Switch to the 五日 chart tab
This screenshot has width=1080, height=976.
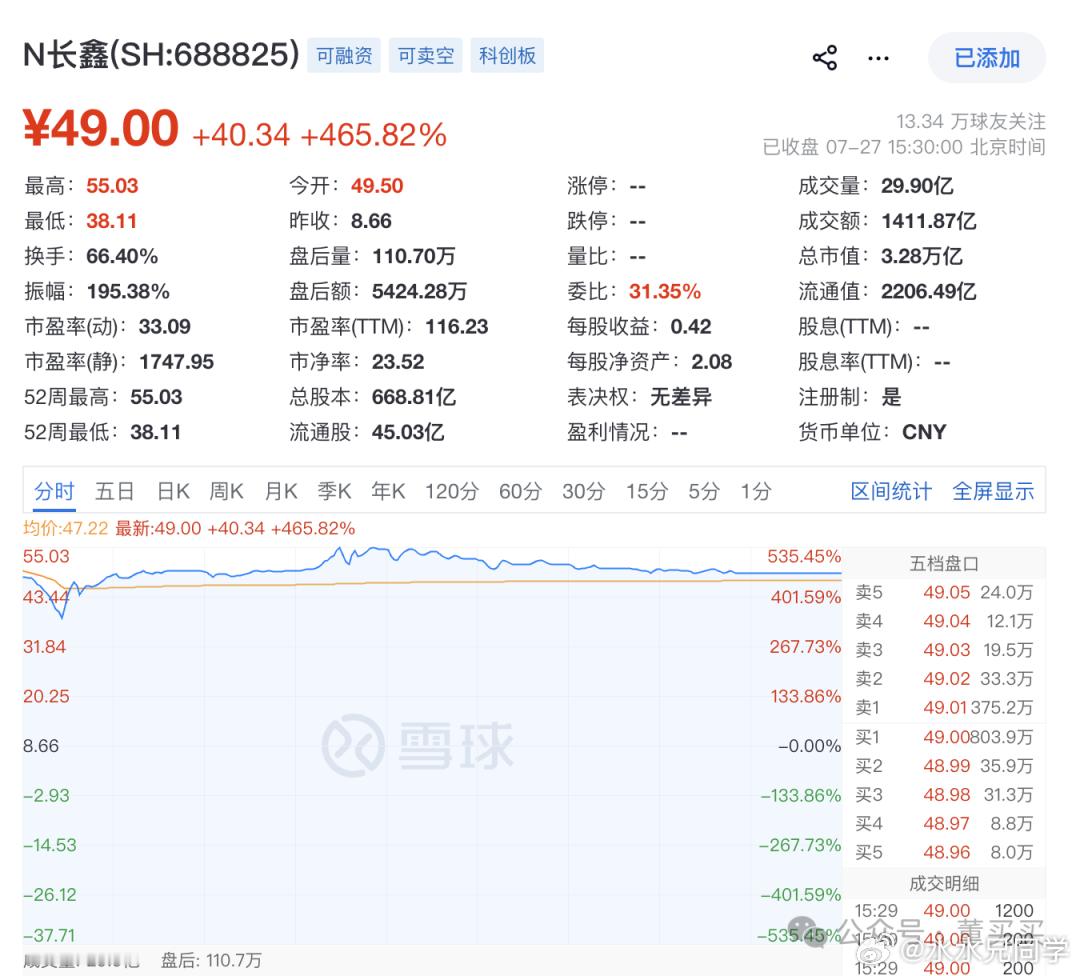coord(114,491)
